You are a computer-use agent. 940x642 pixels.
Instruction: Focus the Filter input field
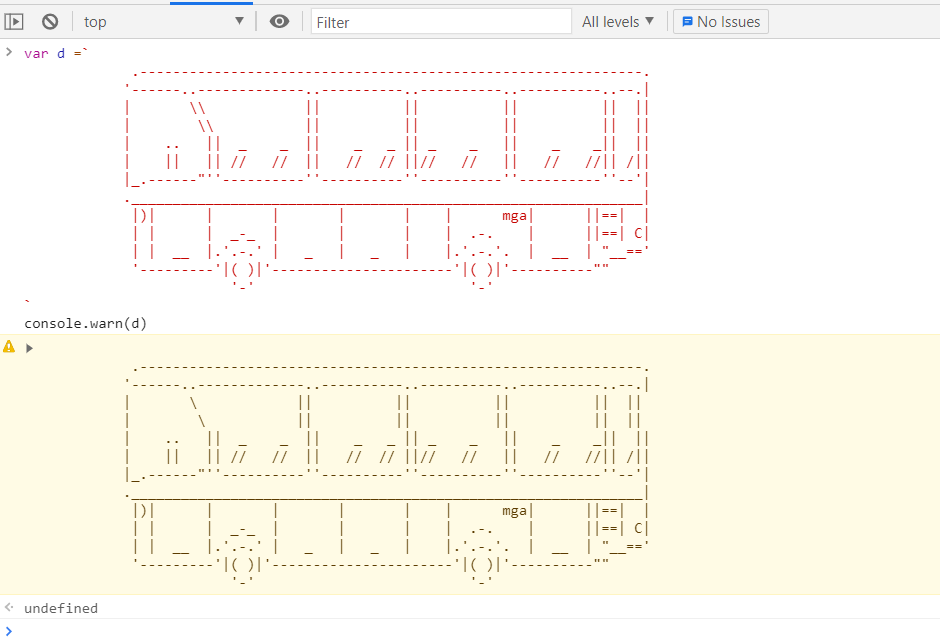441,22
